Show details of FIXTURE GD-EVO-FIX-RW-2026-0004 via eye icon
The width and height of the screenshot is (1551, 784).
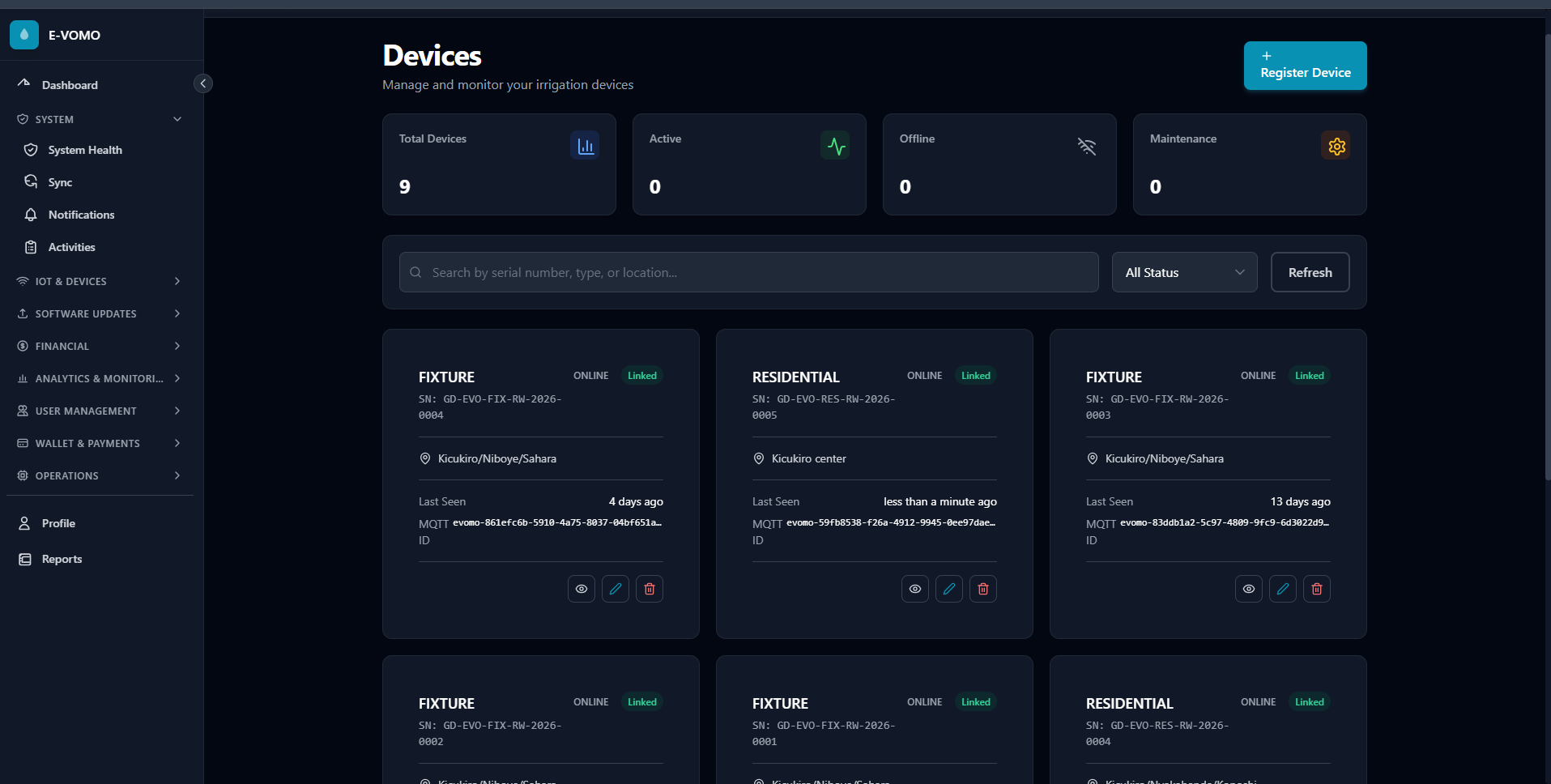pos(581,588)
